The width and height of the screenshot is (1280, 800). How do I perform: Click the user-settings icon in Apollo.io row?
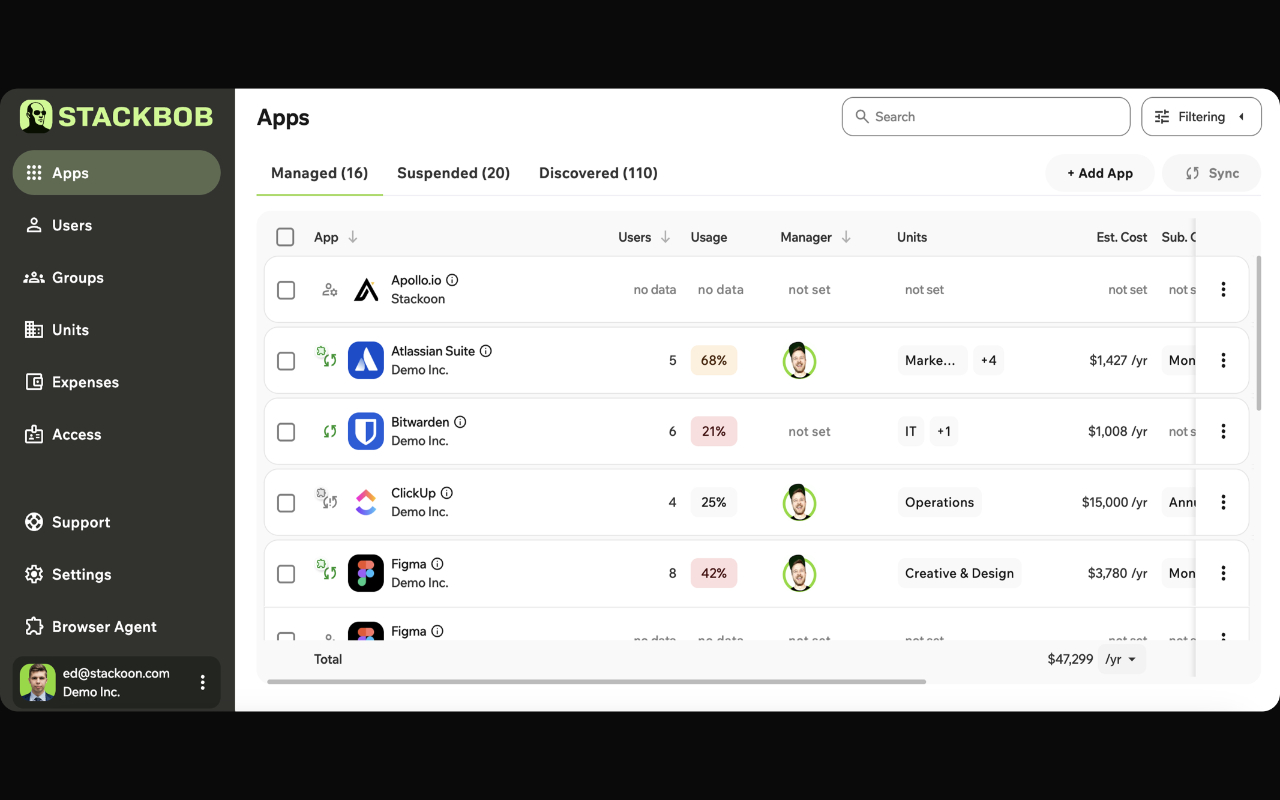point(329,290)
